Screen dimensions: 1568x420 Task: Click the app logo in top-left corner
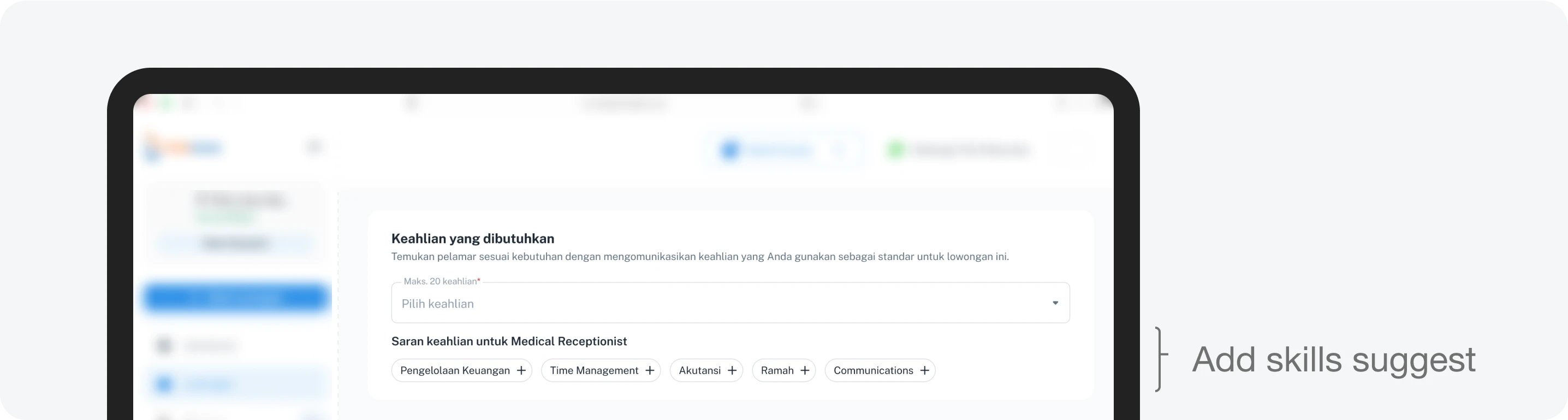click(x=182, y=148)
